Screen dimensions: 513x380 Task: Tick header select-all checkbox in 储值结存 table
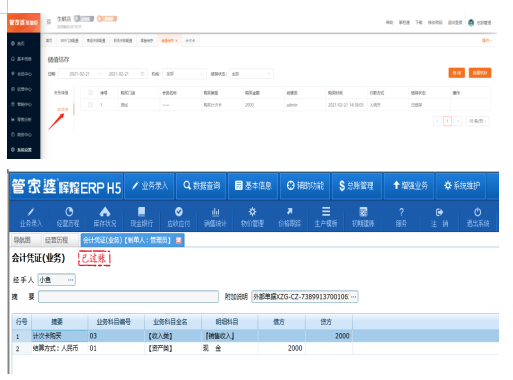pyautogui.click(x=90, y=93)
